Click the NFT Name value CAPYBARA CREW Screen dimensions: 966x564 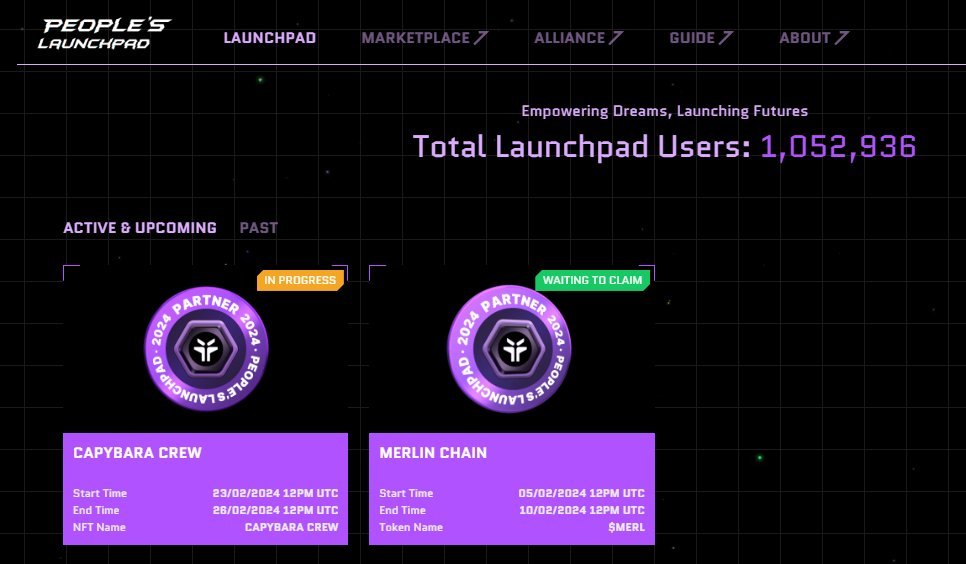291,528
